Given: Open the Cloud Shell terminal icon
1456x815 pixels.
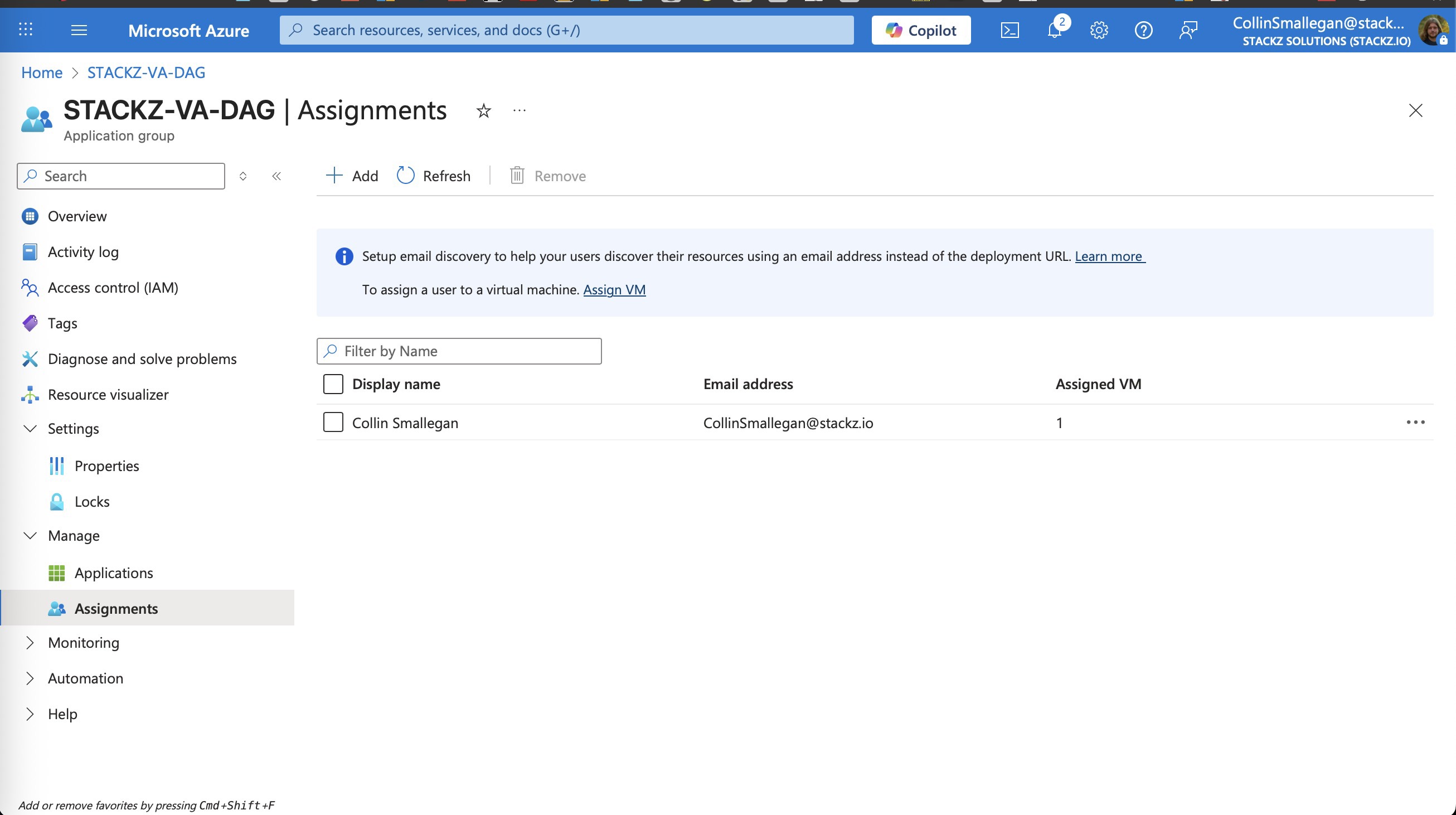Looking at the screenshot, I should pos(1010,30).
